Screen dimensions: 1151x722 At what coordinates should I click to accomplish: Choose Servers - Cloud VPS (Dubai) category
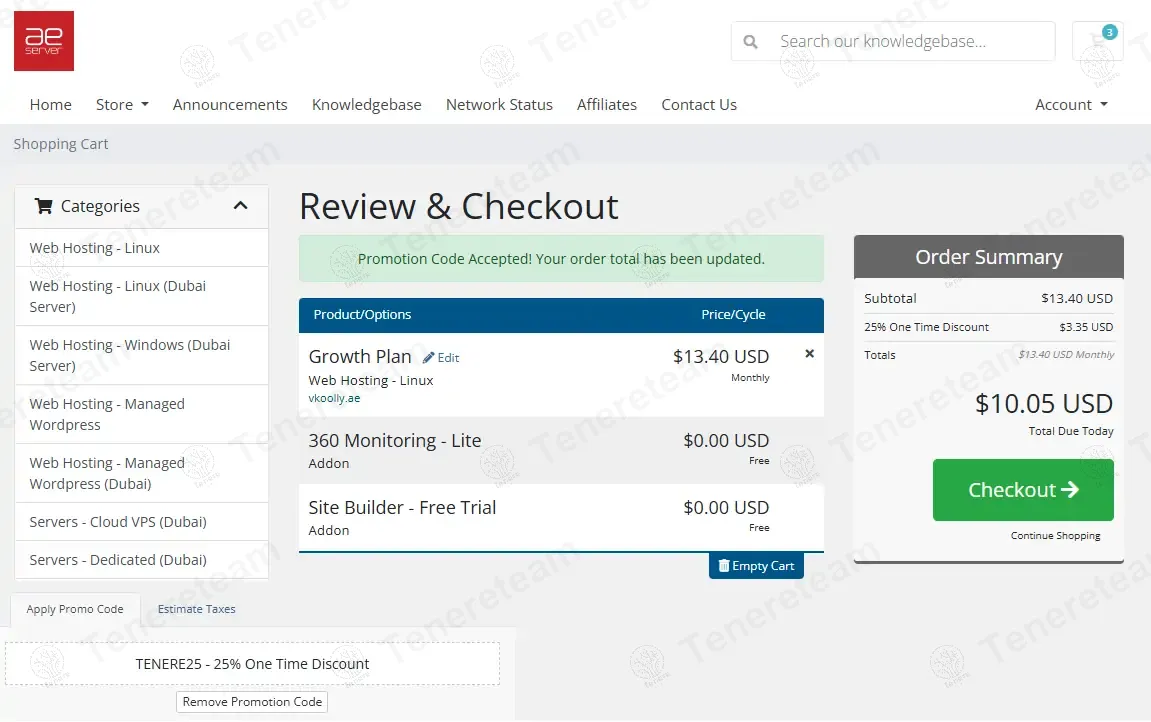pos(118,522)
